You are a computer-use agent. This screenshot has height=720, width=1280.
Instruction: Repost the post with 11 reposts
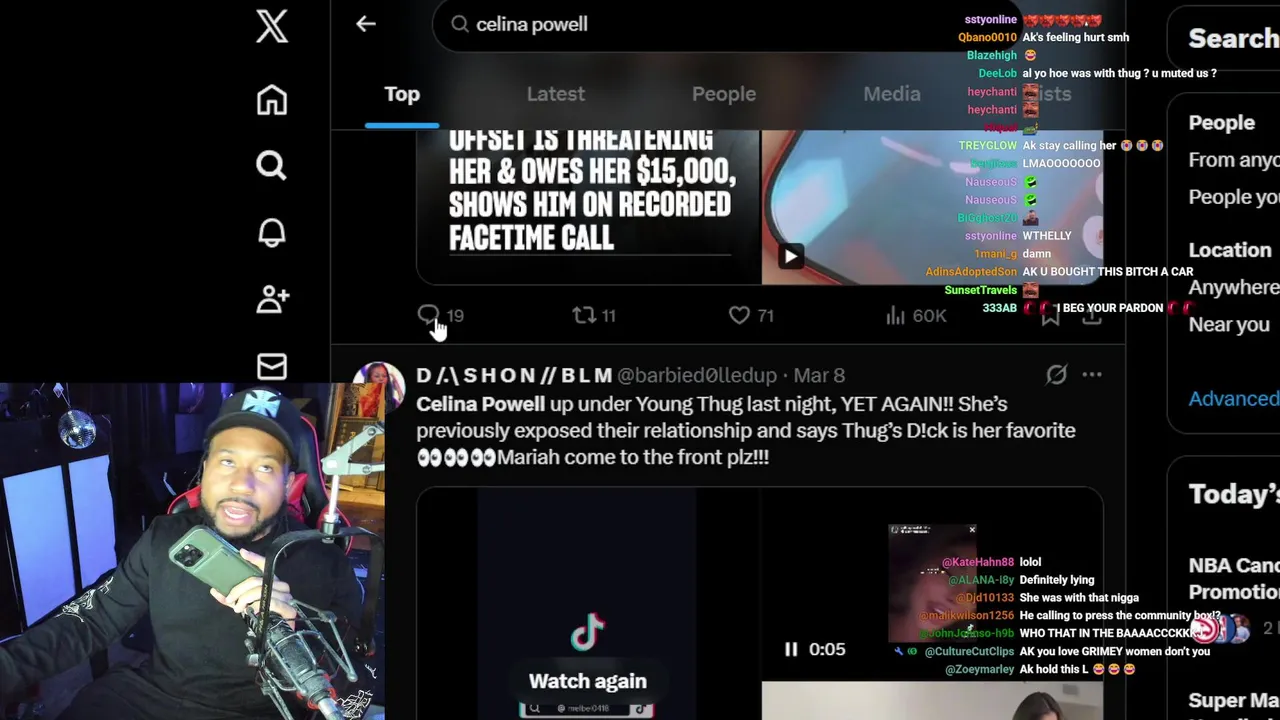594,316
